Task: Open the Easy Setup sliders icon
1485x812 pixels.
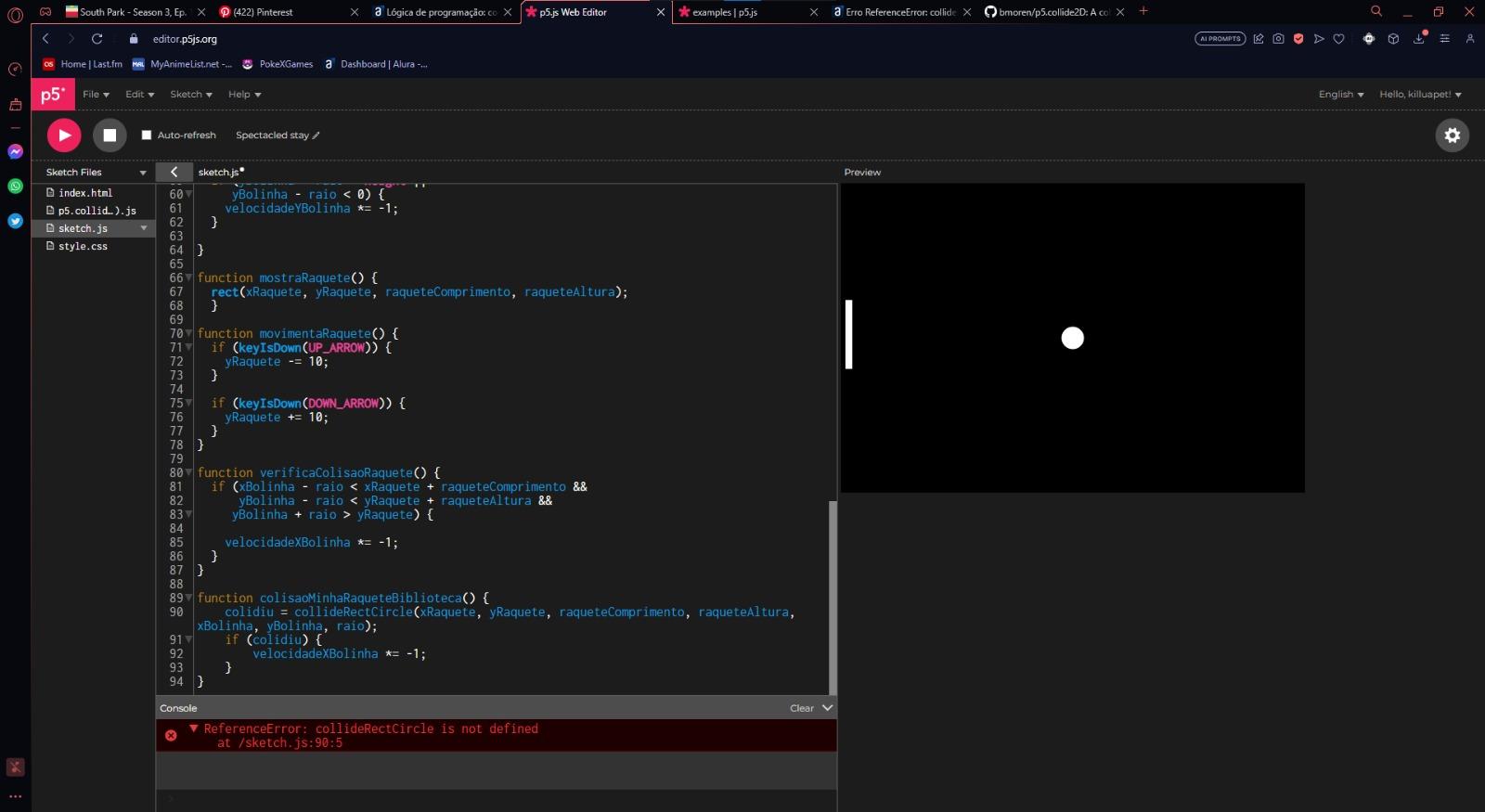Action: point(1444,39)
